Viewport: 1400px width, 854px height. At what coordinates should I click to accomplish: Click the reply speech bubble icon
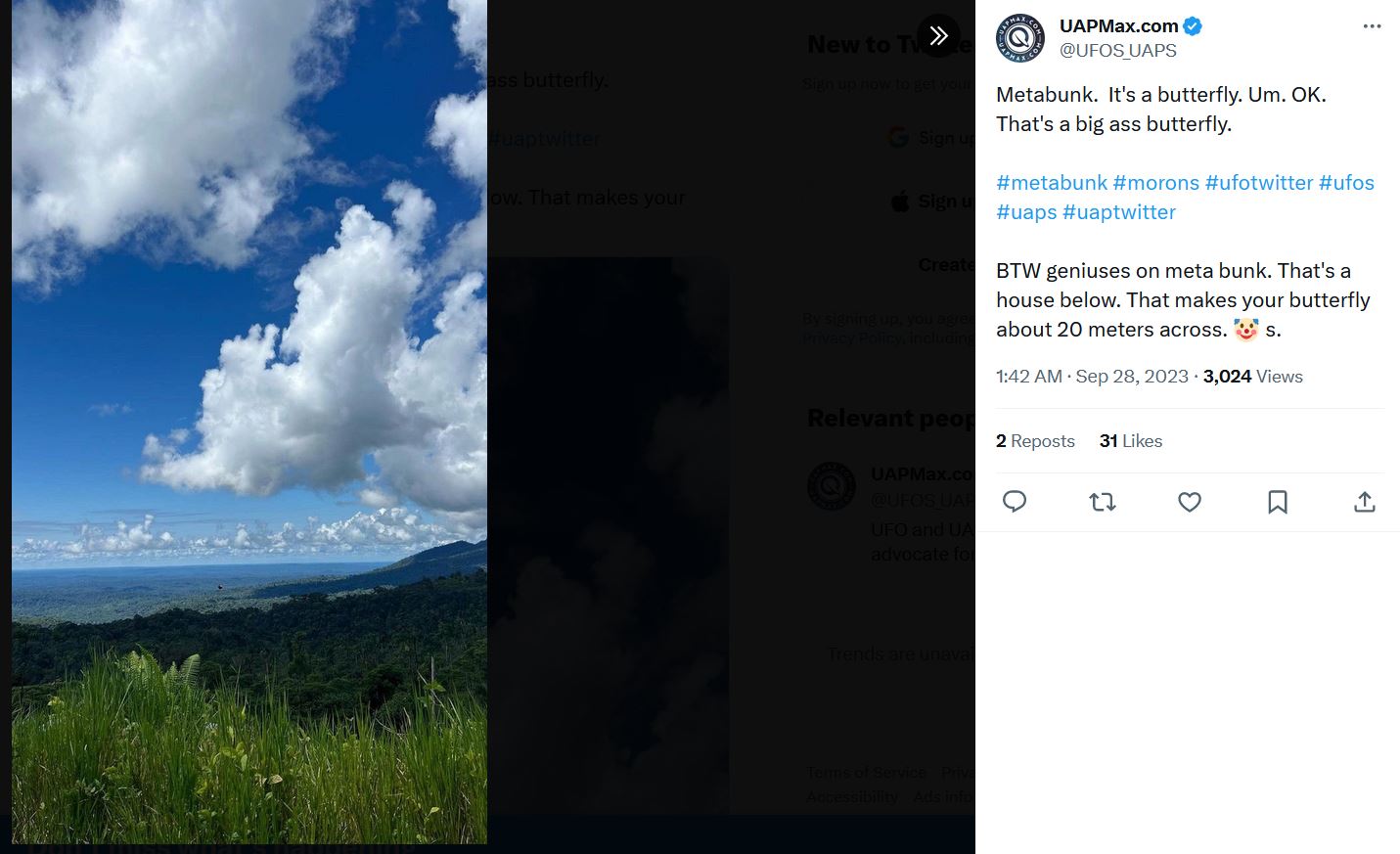tap(1015, 502)
